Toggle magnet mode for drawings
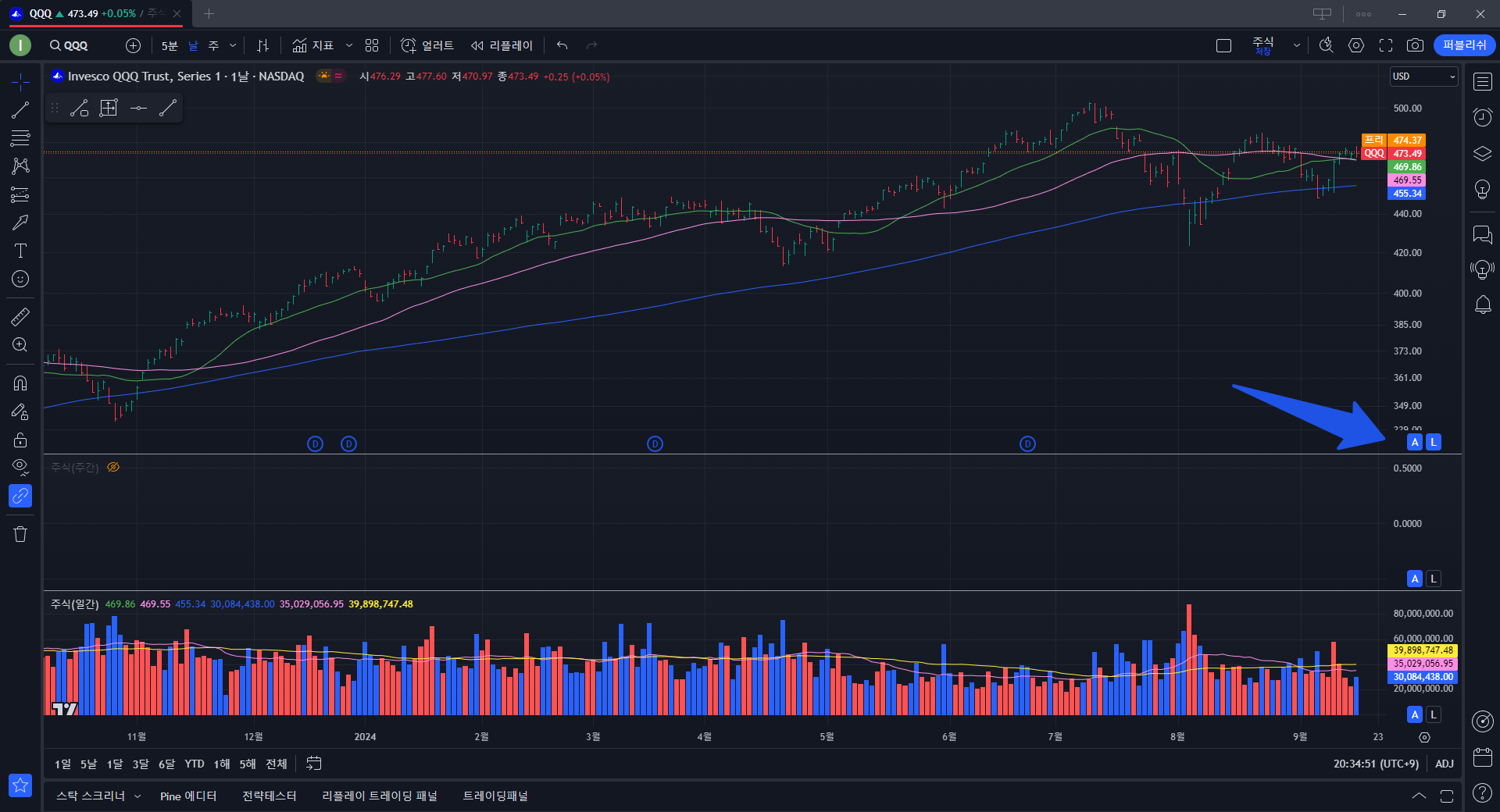 click(20, 383)
